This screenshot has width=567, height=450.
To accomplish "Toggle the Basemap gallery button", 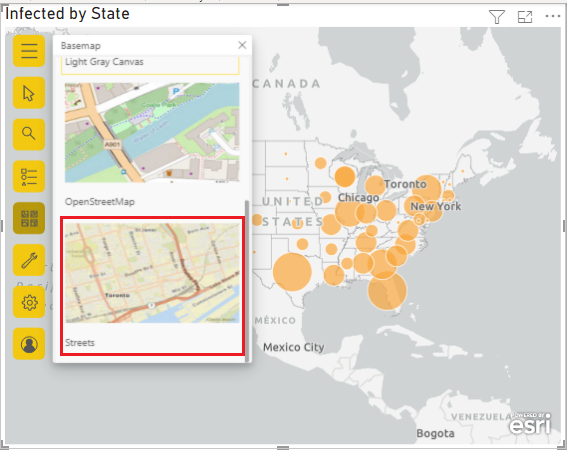I will (29, 218).
